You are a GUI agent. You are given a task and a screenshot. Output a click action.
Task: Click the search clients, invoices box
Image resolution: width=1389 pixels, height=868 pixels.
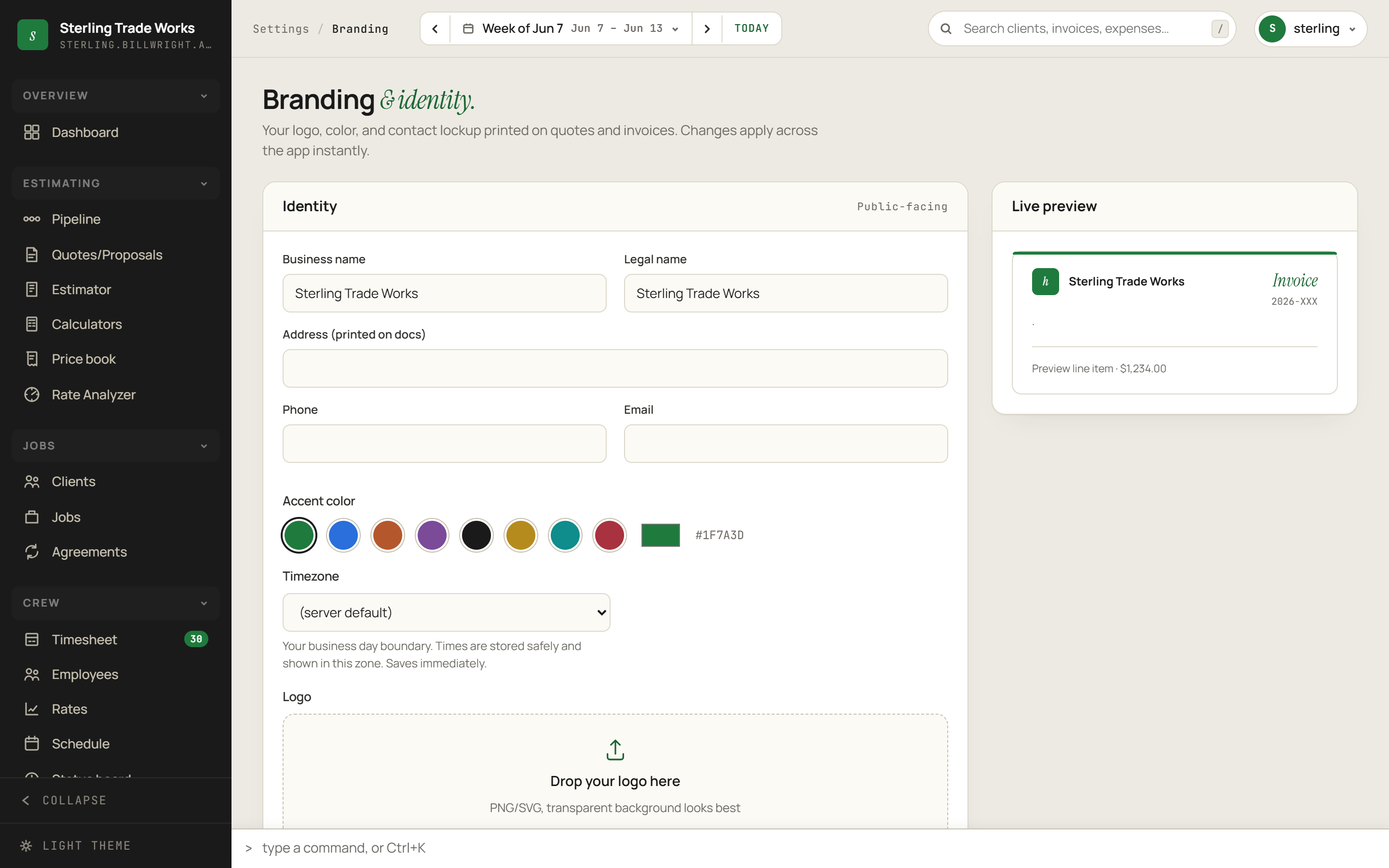1082,29
